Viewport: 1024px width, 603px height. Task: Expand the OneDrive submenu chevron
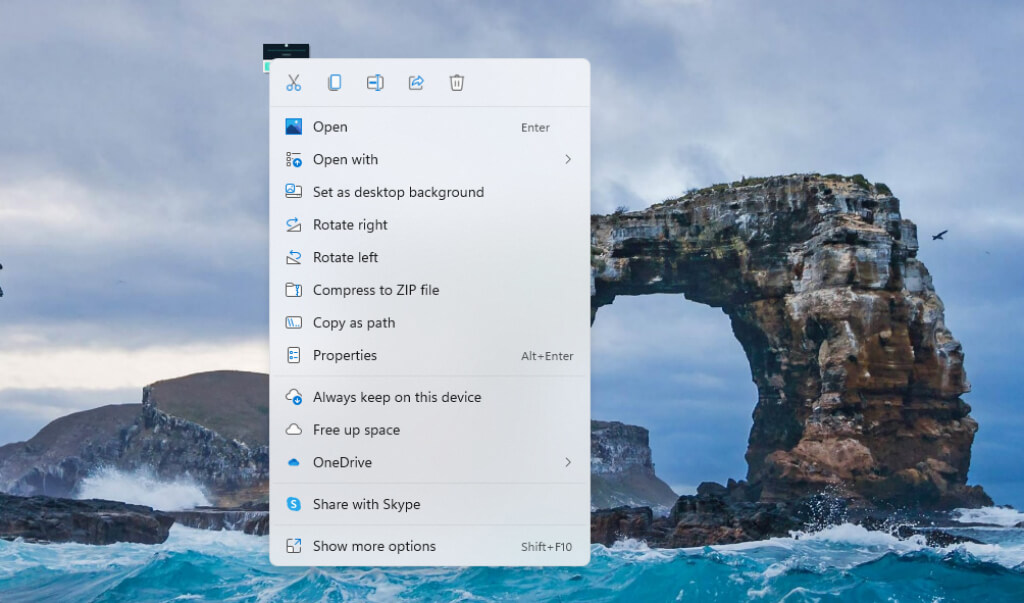pyautogui.click(x=567, y=463)
